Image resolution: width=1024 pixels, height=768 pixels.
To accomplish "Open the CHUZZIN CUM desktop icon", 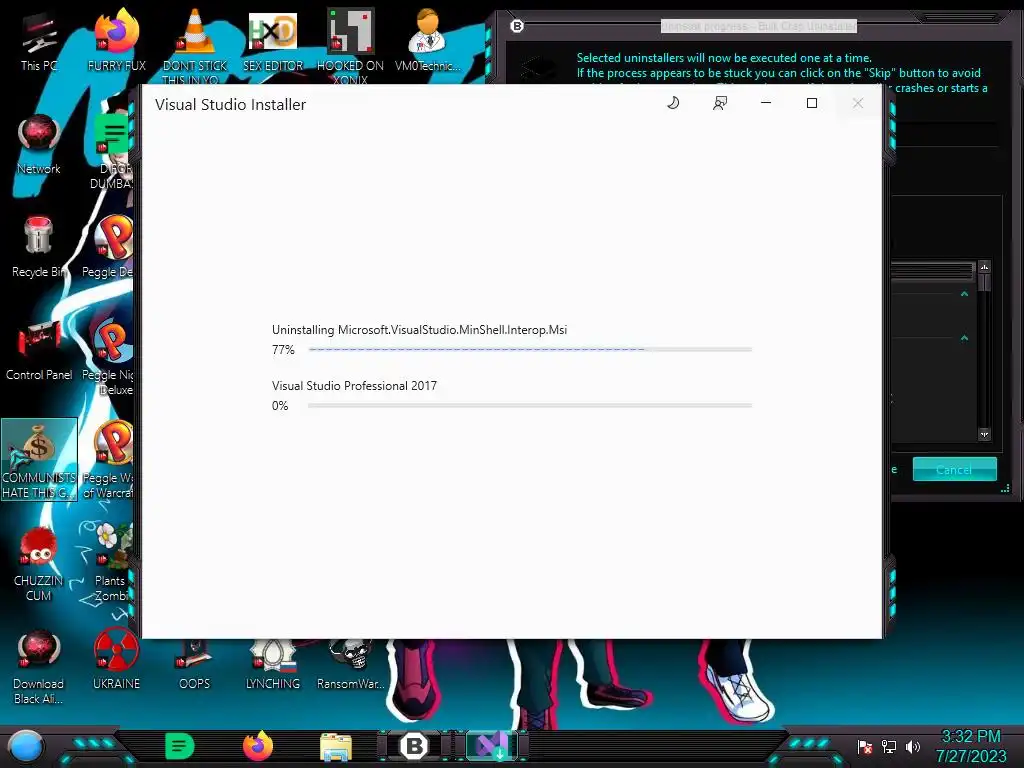I will pyautogui.click(x=39, y=564).
